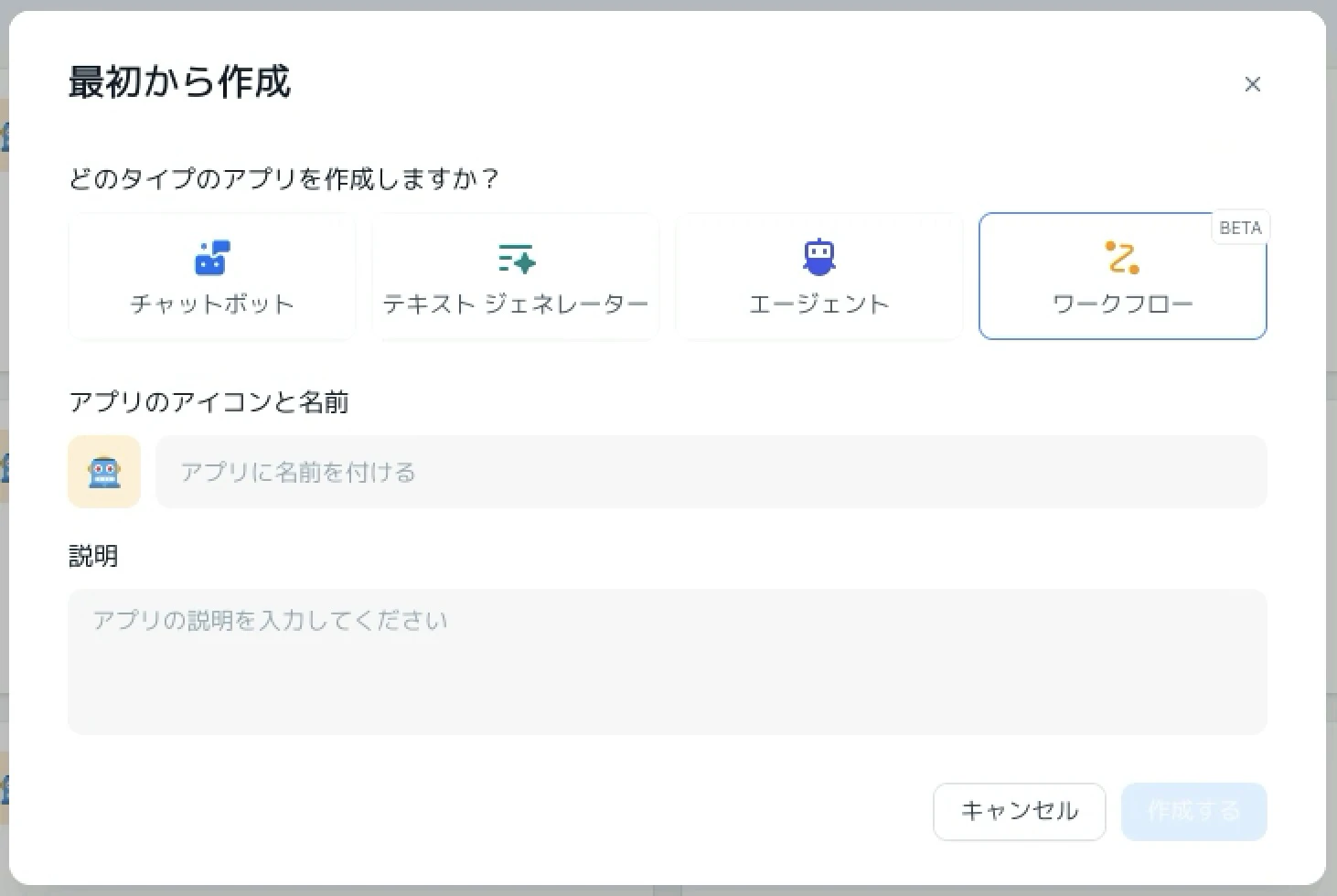
Task: Click the BETA badge on ワークフロー
Action: [1240, 228]
